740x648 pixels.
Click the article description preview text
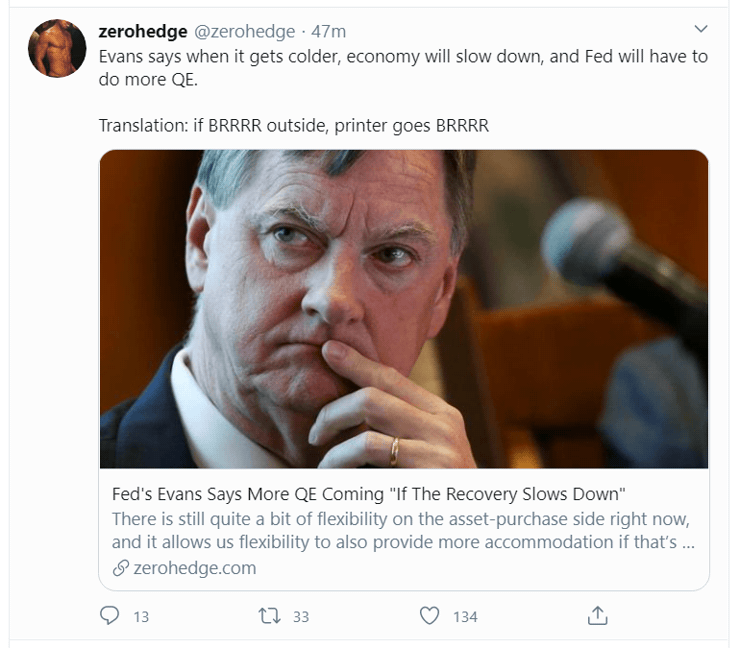point(402,531)
